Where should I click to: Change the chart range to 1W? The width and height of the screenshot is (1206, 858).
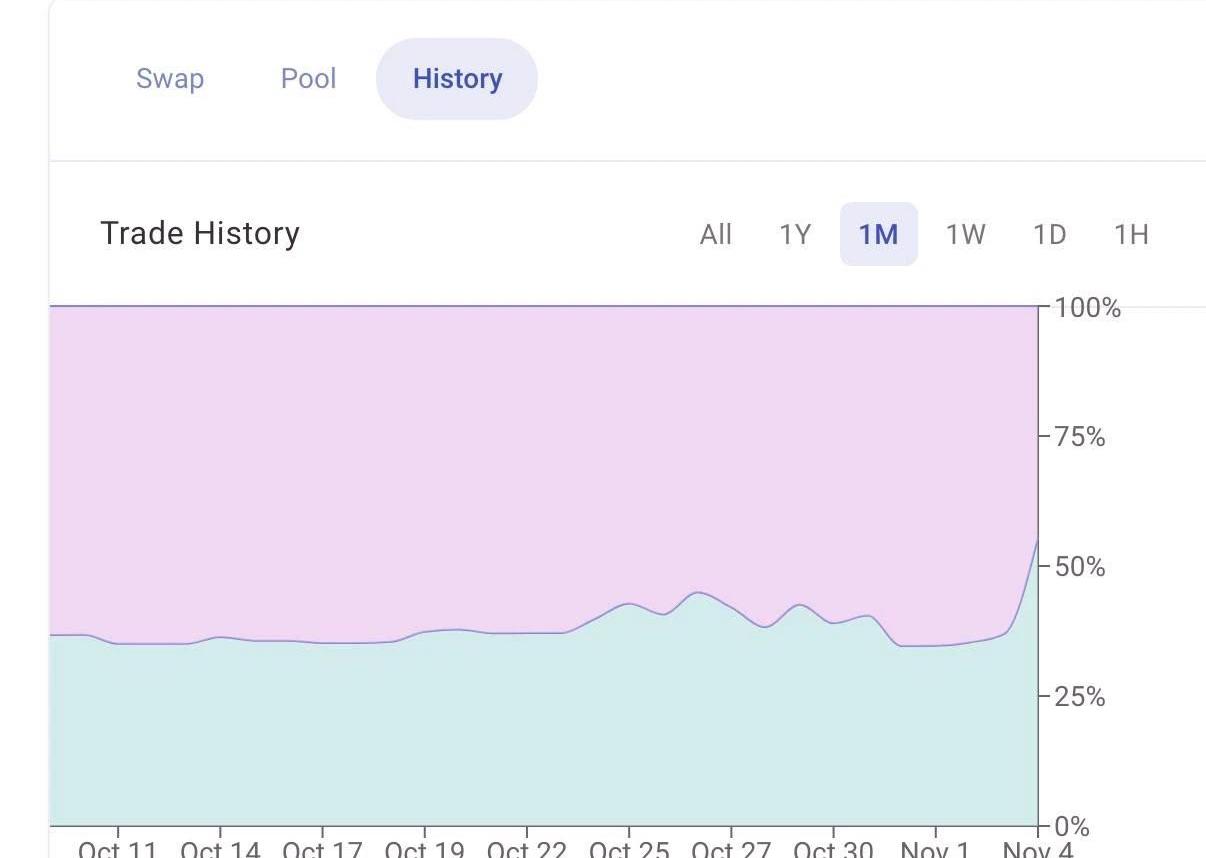(x=965, y=234)
